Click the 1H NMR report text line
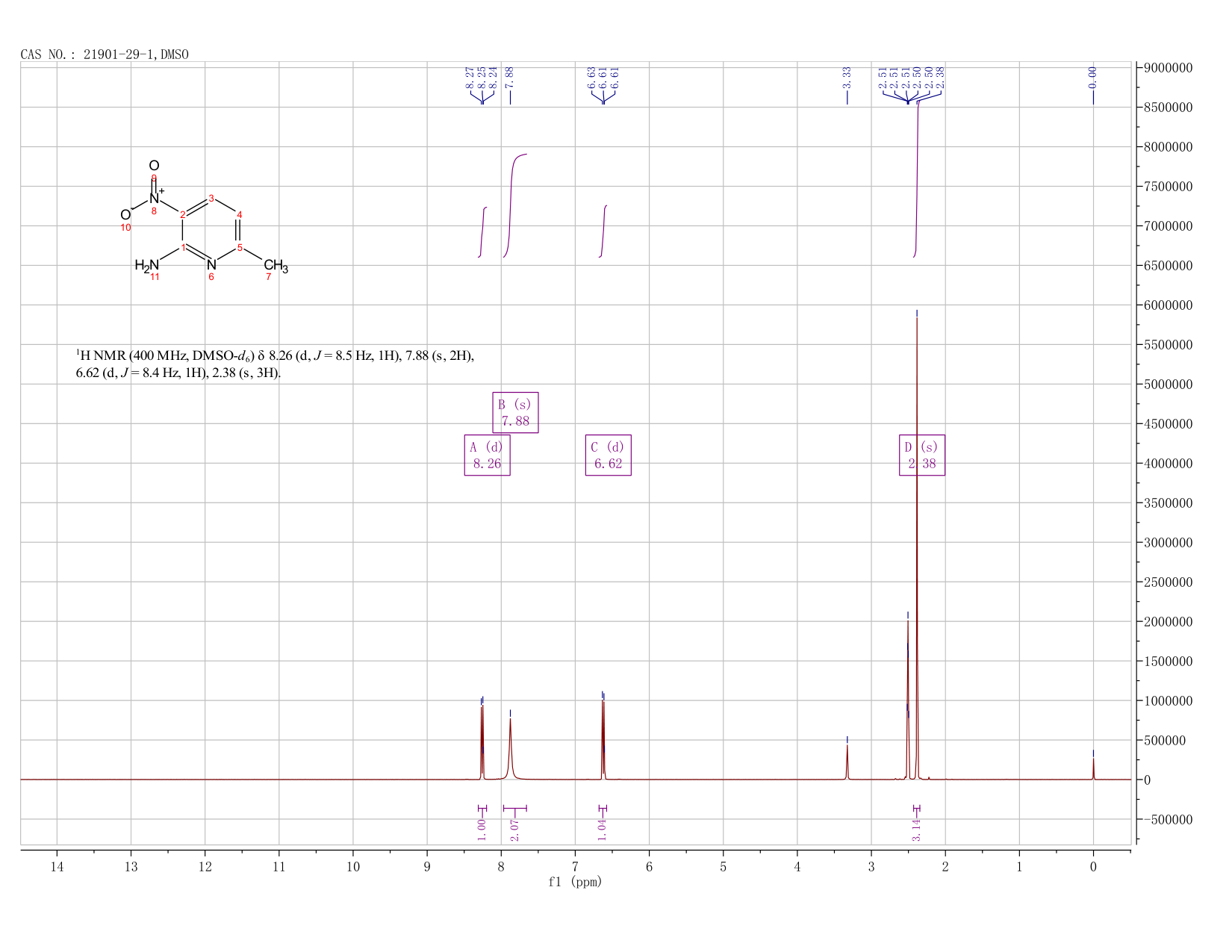The height and width of the screenshot is (952, 1232). [276, 355]
